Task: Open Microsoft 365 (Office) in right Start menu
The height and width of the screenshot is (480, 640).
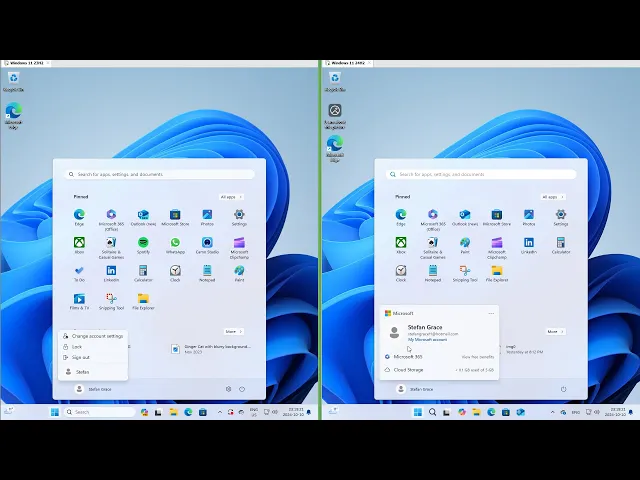Action: [433, 220]
